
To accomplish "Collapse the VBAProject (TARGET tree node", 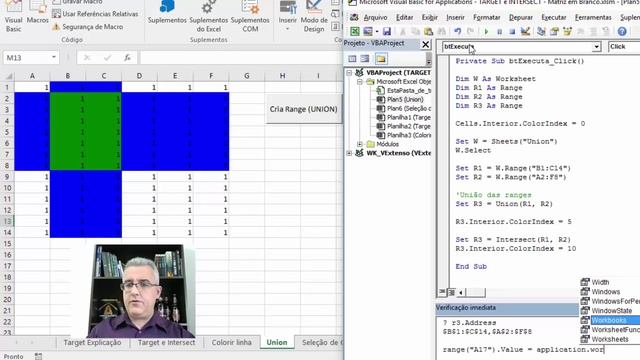I will pos(349,73).
